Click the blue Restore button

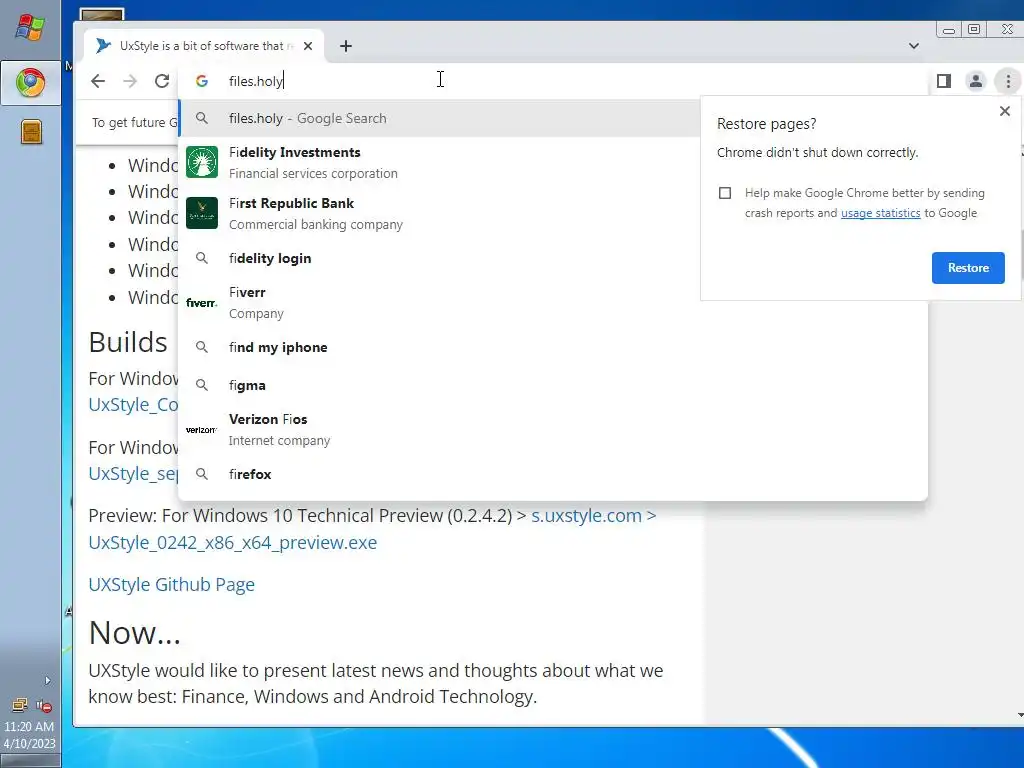pyautogui.click(x=968, y=268)
